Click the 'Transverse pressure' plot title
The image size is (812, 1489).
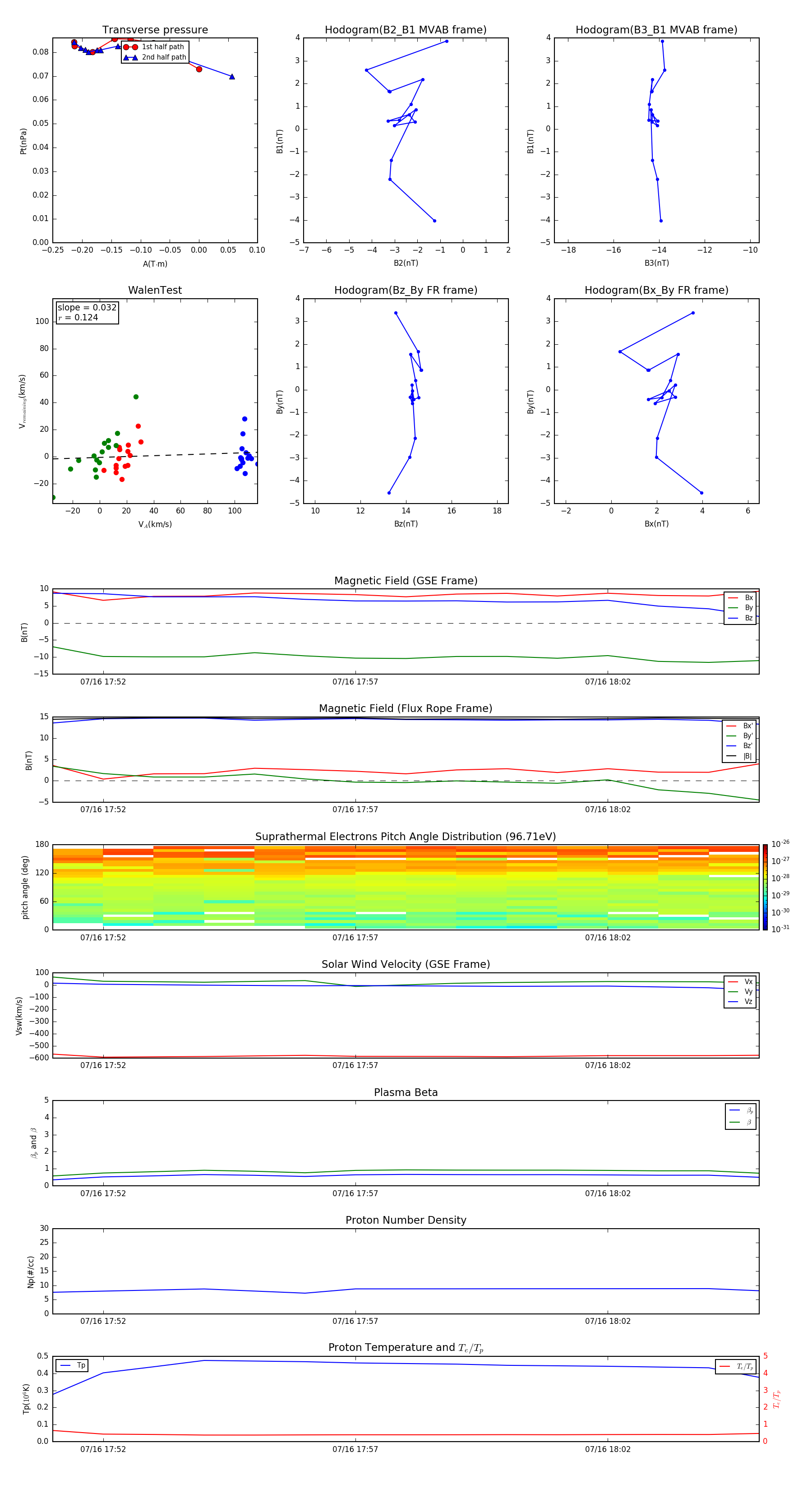click(x=155, y=30)
